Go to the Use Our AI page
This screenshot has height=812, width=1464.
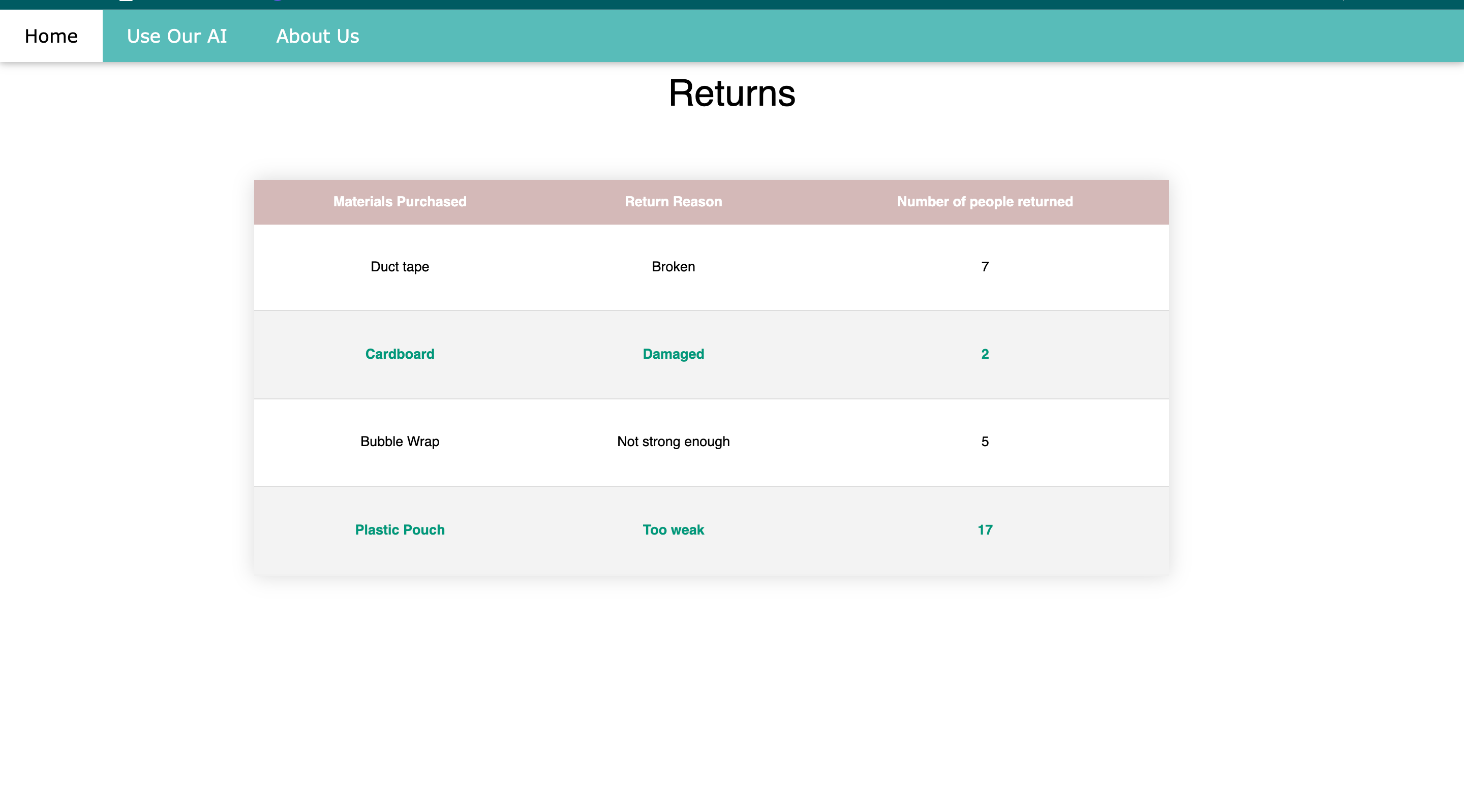pyautogui.click(x=176, y=36)
